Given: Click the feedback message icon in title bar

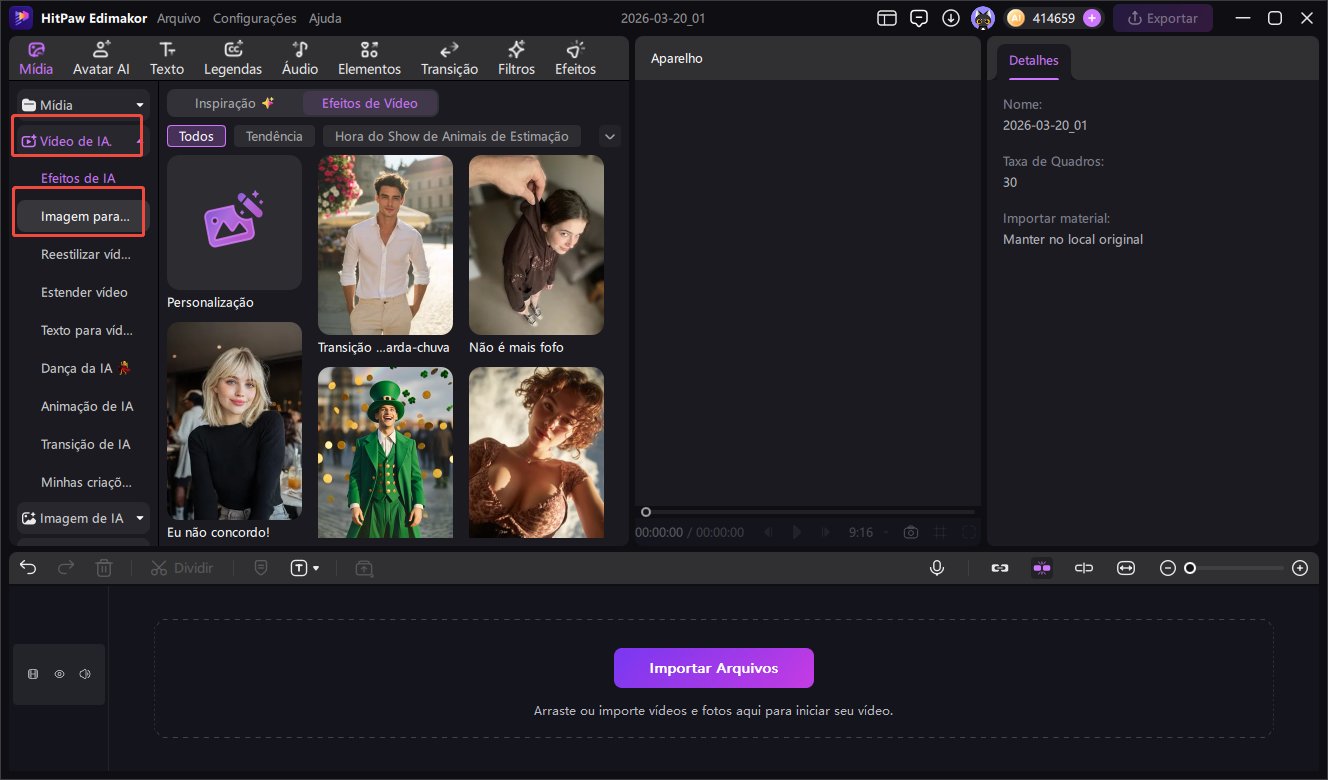Looking at the screenshot, I should tap(918, 18).
